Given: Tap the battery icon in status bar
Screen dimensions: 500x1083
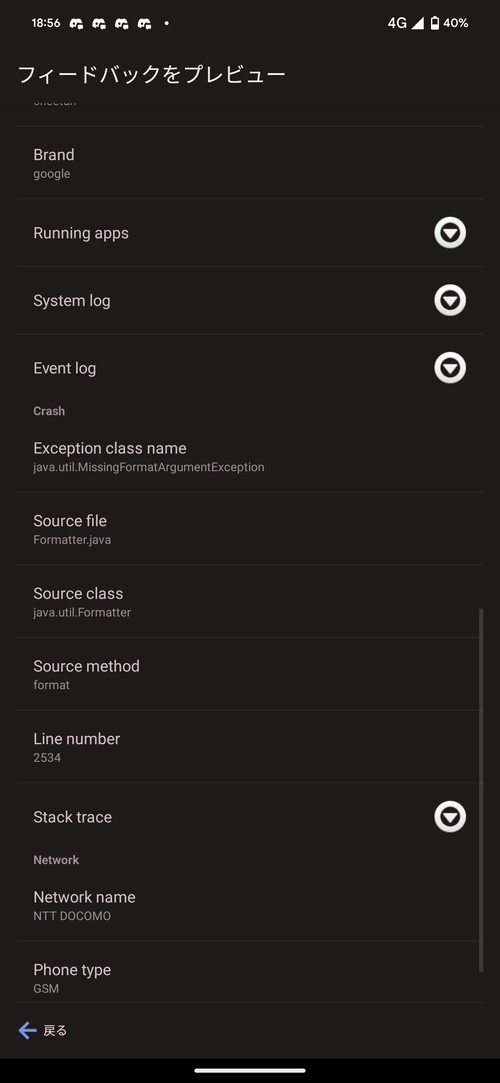Looking at the screenshot, I should (x=434, y=23).
